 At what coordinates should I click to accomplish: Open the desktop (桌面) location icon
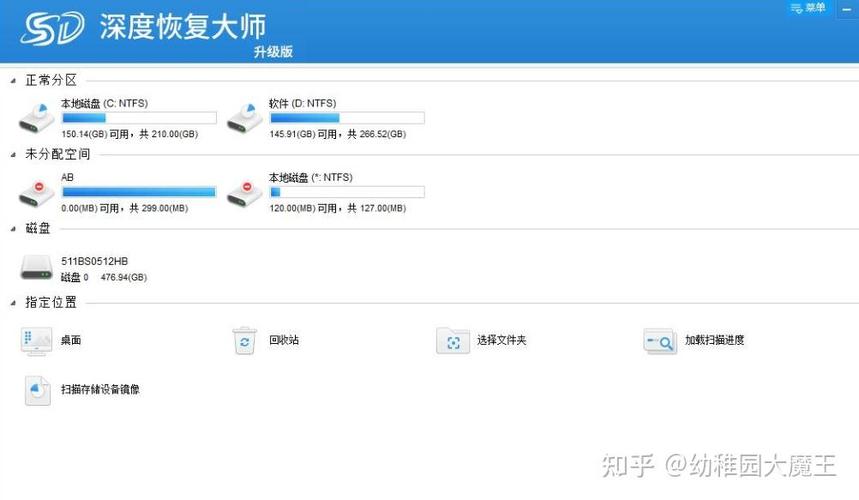coord(37,341)
